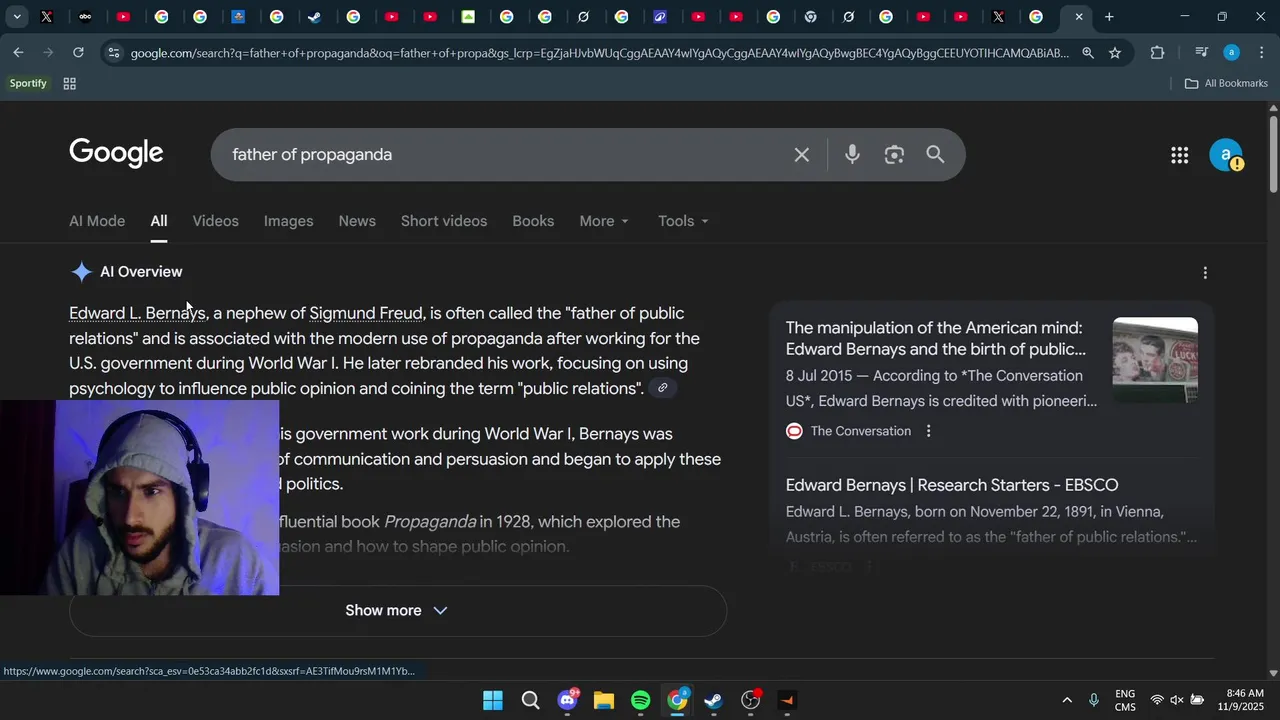Open Steam from the taskbar
Screen dimensions: 1280x720
[x=713, y=700]
